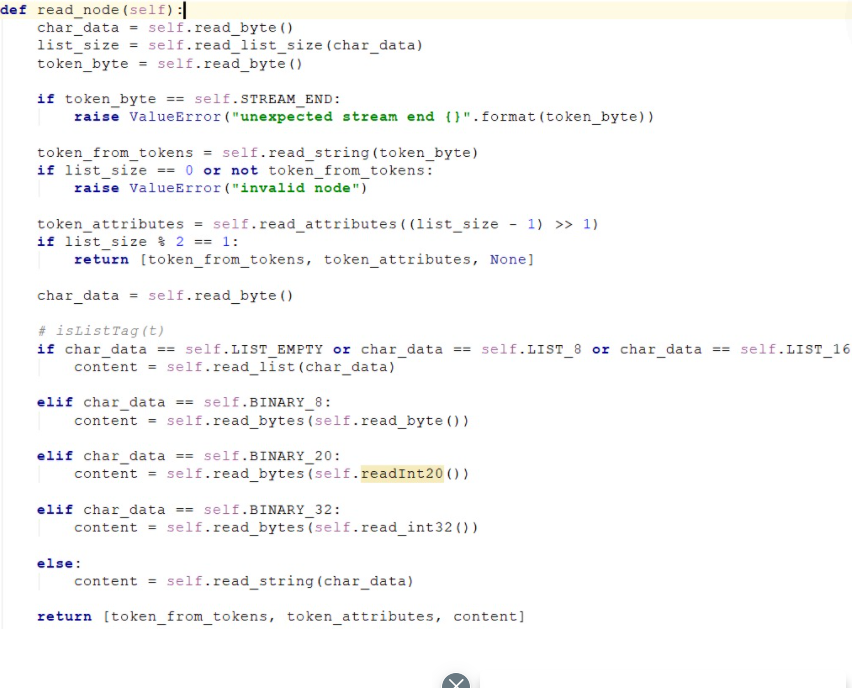Click the LIST_8 constant
Screen dimensions: 852x688
[554, 349]
